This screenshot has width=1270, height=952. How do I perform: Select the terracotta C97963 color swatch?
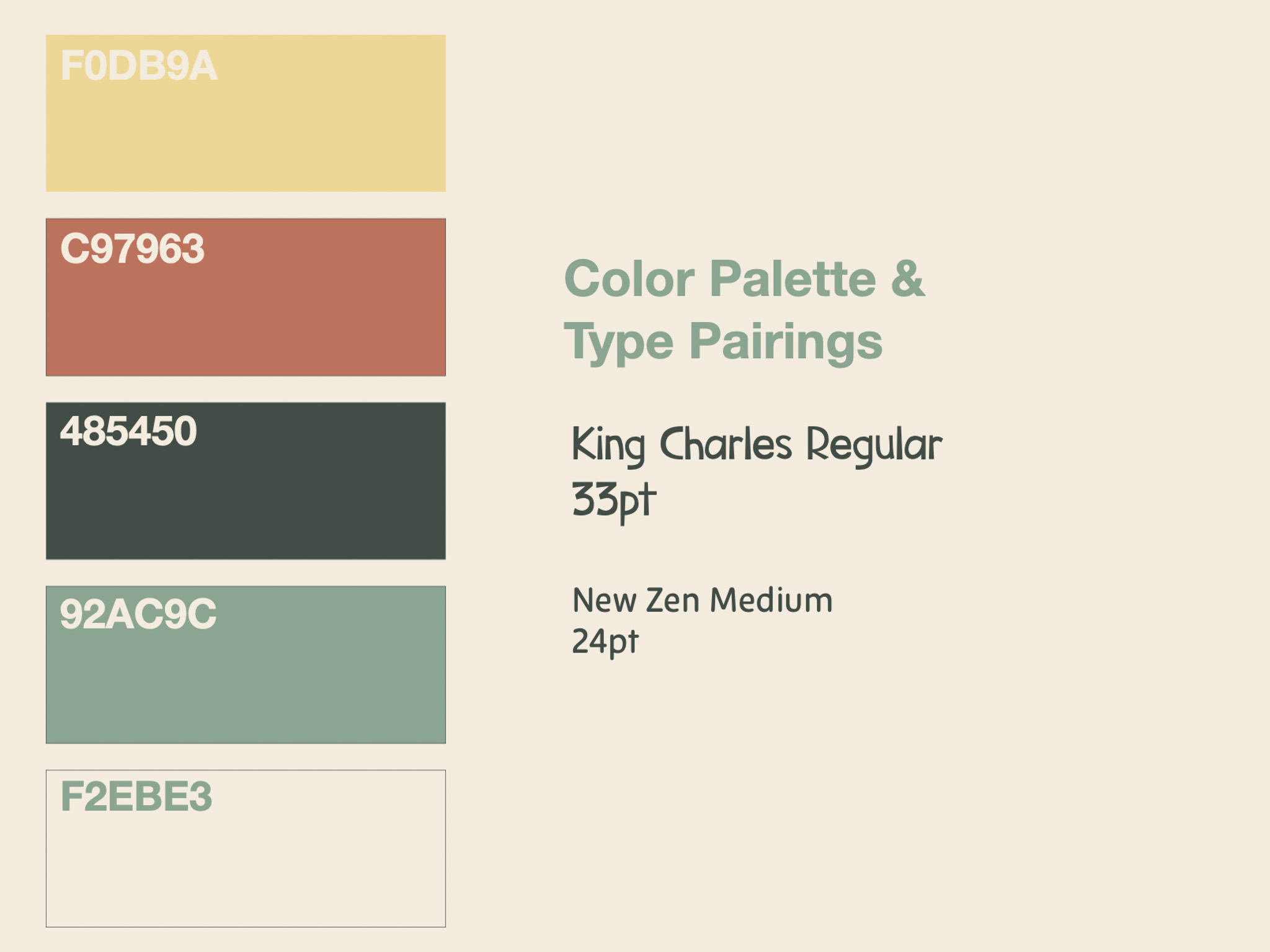[246, 297]
